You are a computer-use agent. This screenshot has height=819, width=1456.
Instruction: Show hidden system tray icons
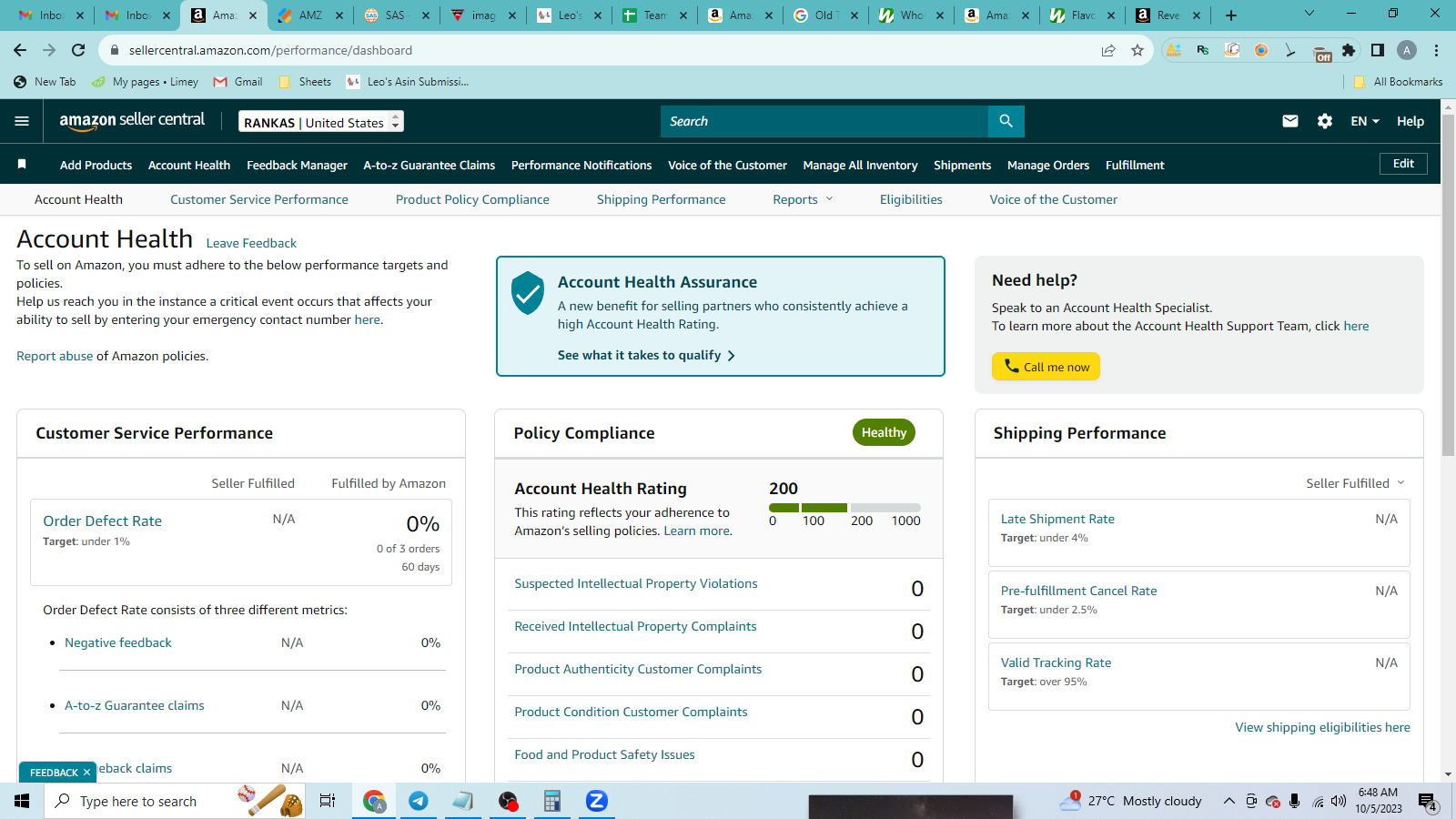point(1228,801)
